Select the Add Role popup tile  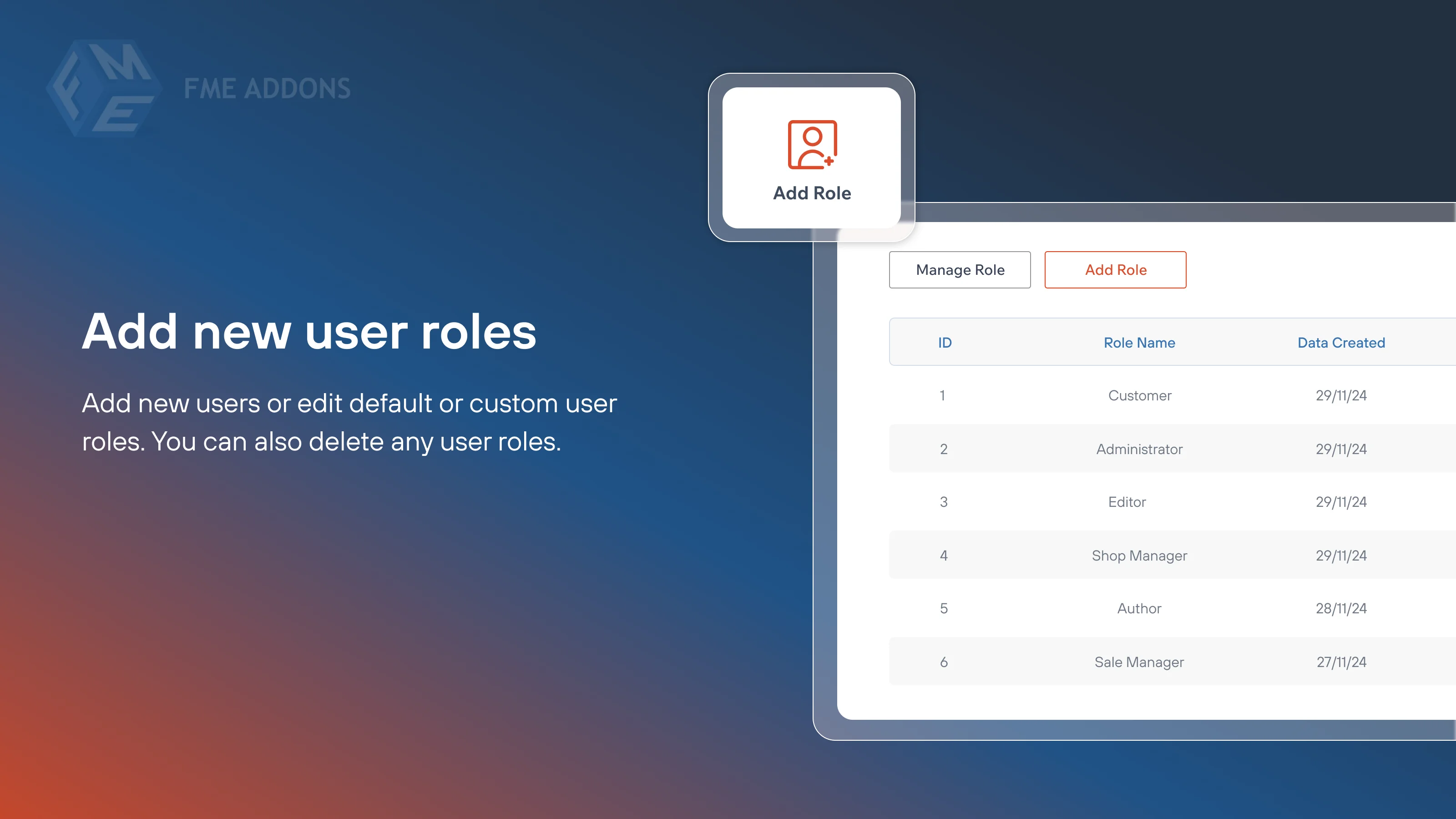coord(811,161)
